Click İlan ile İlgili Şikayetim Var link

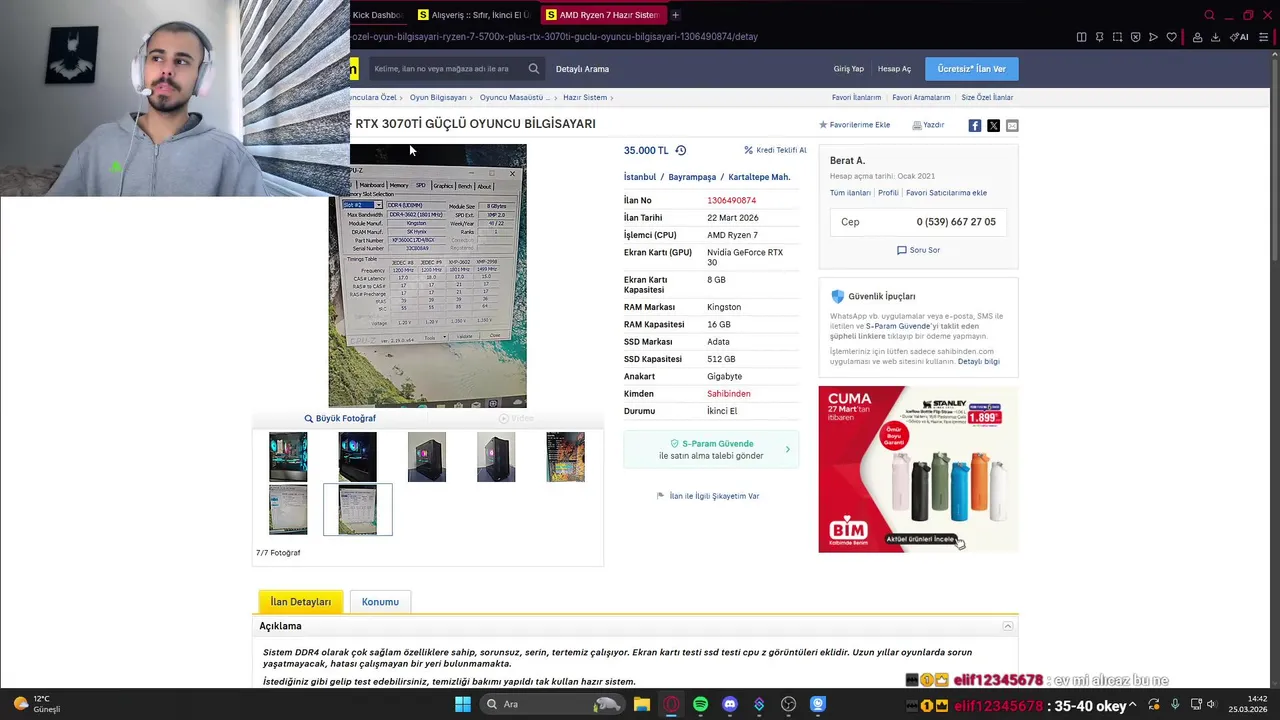(x=714, y=496)
